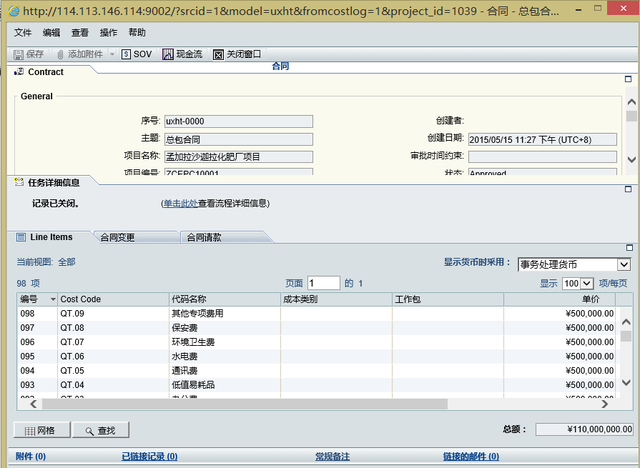Click the 主题 field 总包合同
Screen dimensions: 640x468
click(238, 140)
